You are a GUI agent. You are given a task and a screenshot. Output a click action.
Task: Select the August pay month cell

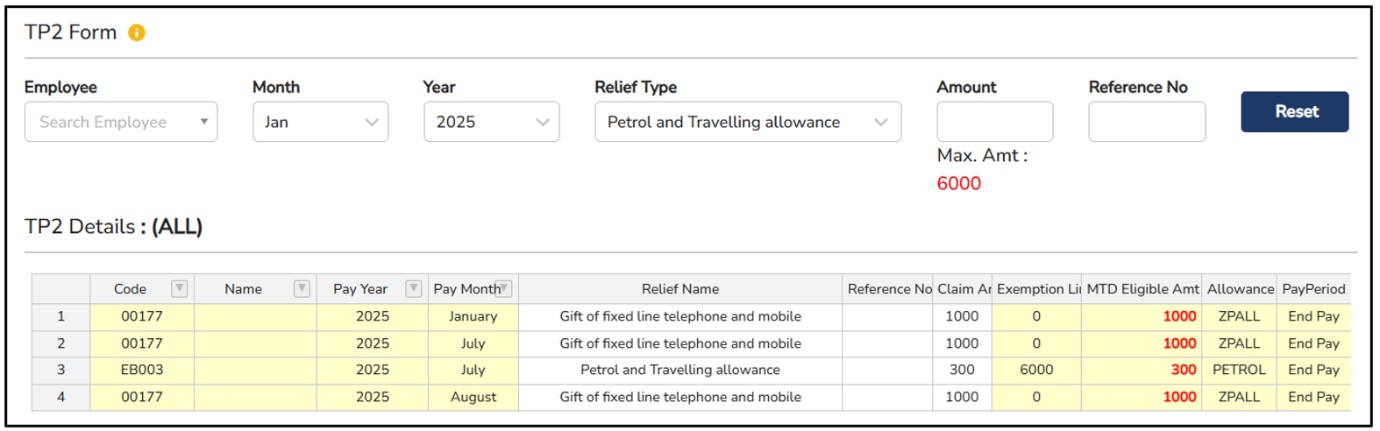[473, 397]
